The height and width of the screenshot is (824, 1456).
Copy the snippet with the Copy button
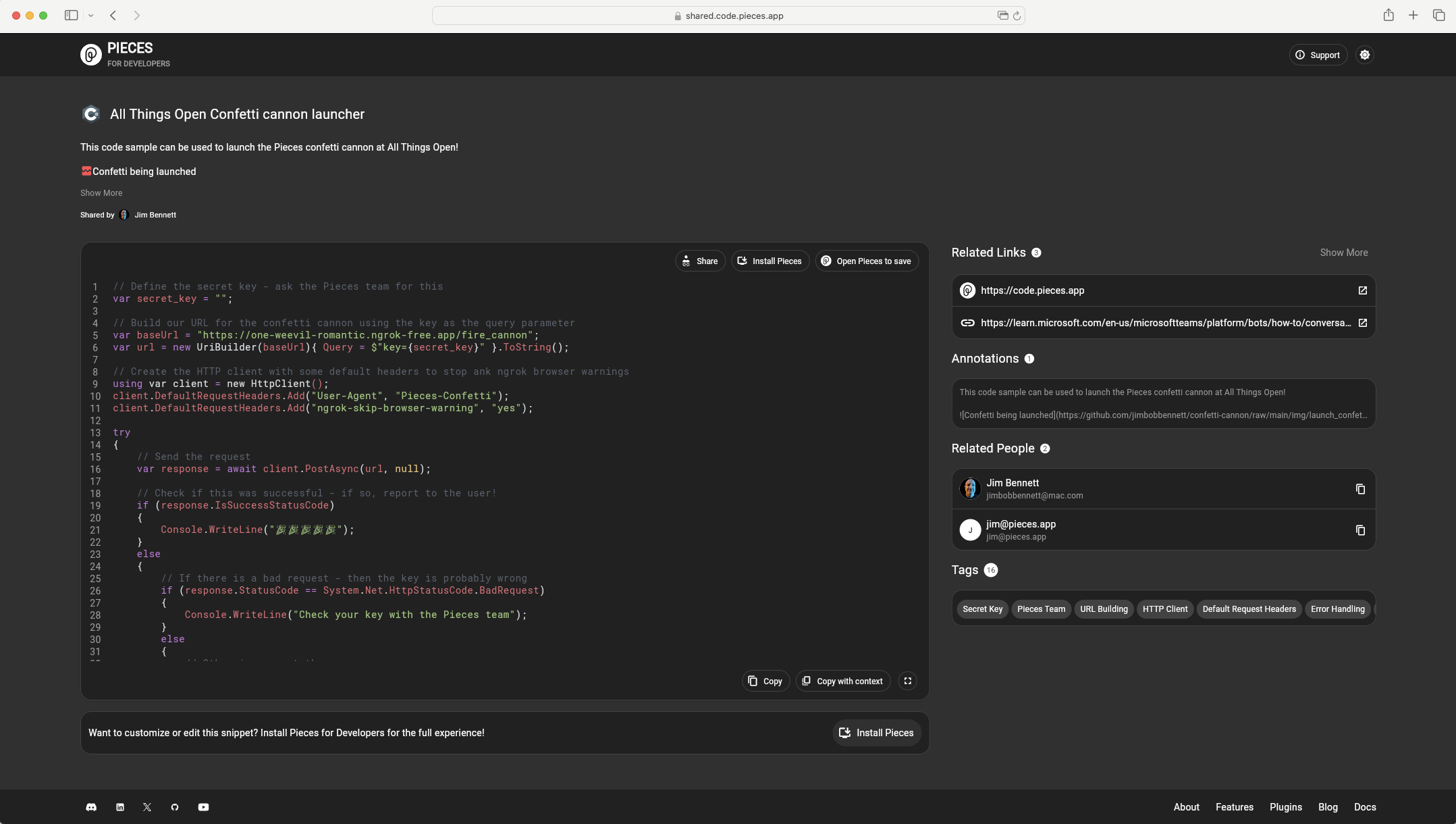765,681
